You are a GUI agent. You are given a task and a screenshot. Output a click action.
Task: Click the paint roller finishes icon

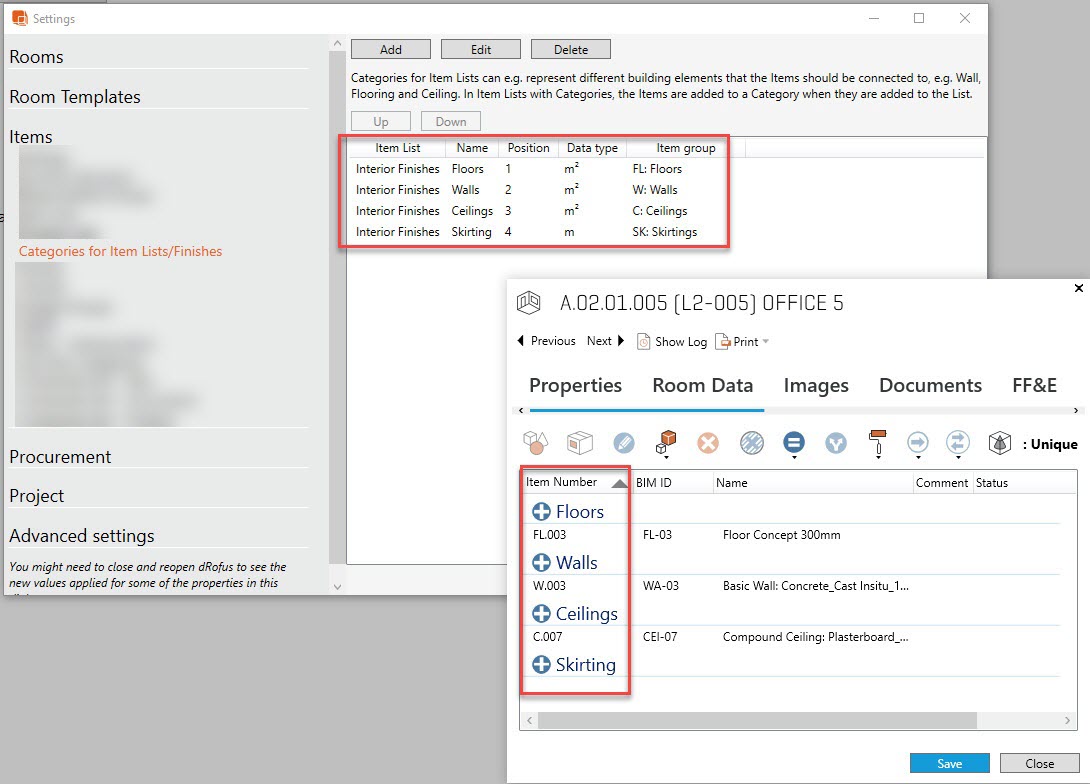click(877, 443)
